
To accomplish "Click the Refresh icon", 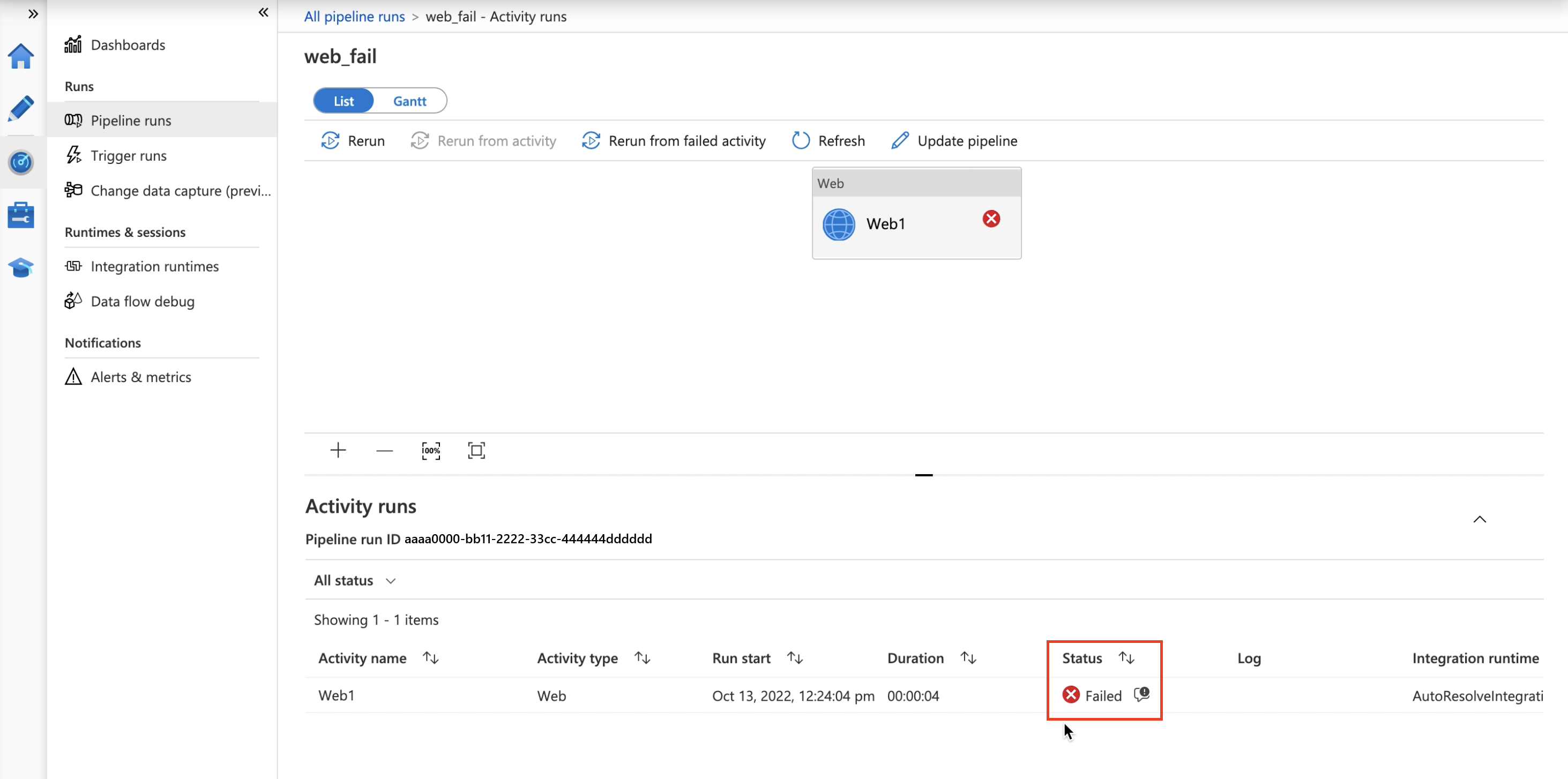I will coord(801,140).
